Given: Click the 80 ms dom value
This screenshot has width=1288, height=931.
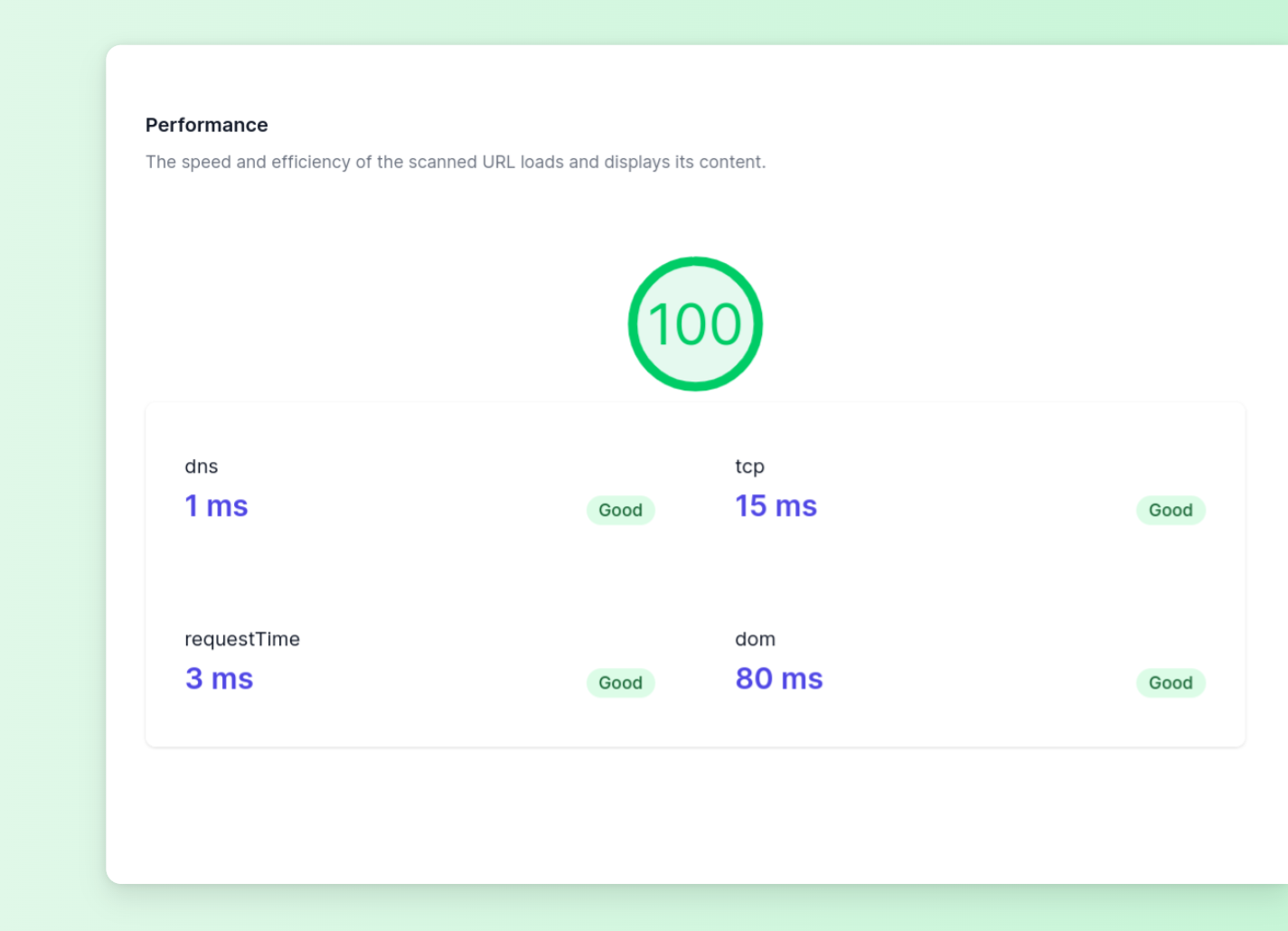Looking at the screenshot, I should (778, 679).
